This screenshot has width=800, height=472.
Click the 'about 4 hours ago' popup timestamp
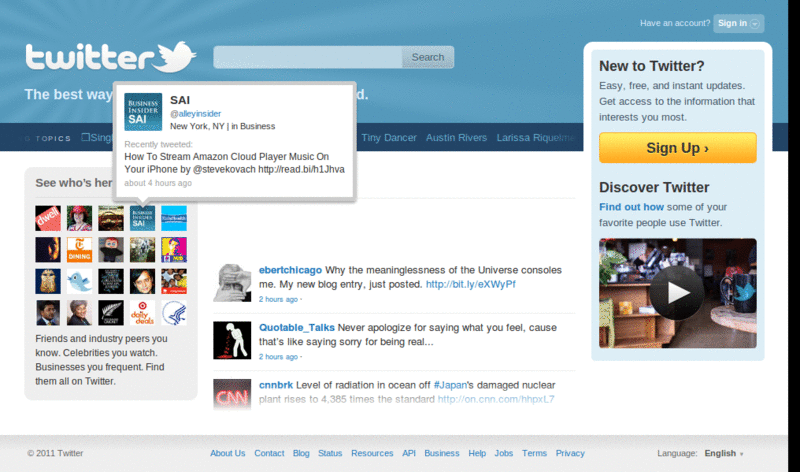pyautogui.click(x=158, y=183)
